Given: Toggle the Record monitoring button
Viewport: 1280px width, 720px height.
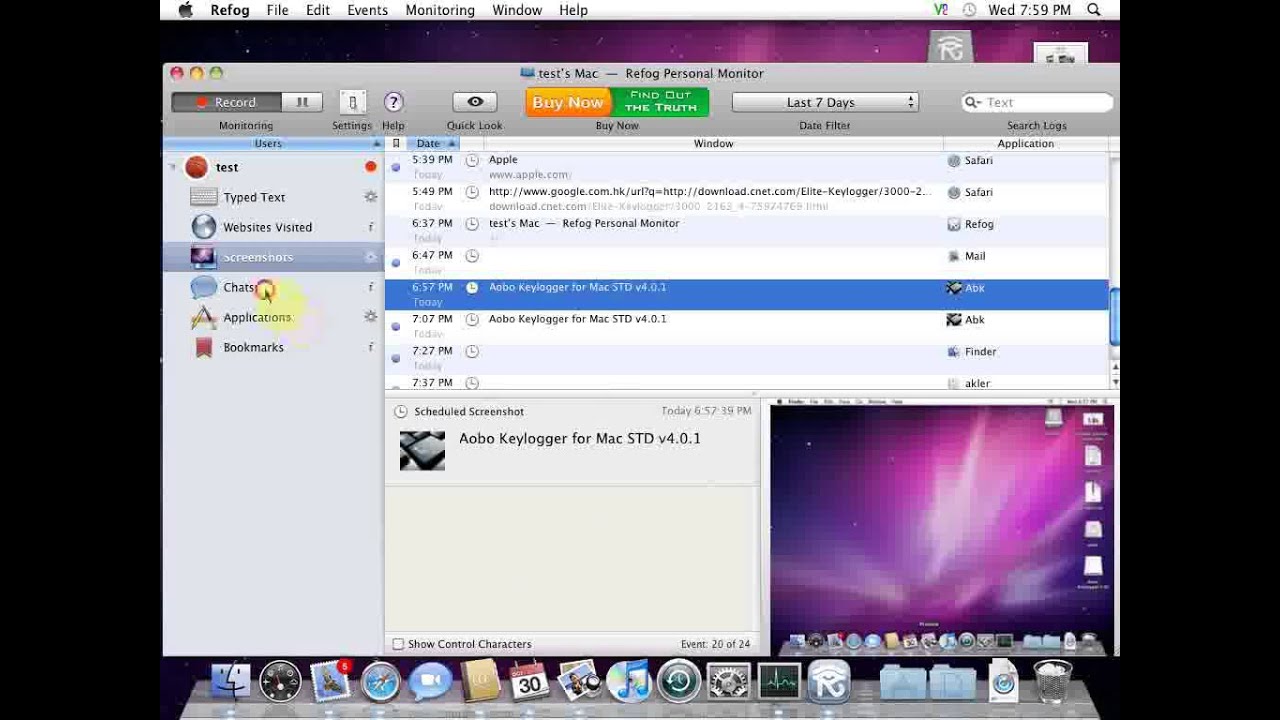Looking at the screenshot, I should click(x=226, y=102).
